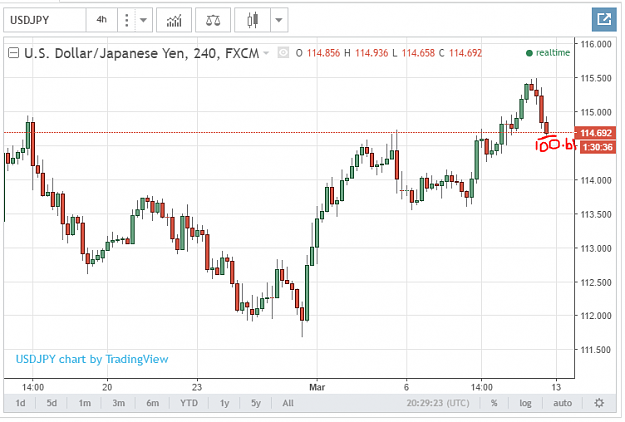Click the 113.000 price axis label

[596, 248]
